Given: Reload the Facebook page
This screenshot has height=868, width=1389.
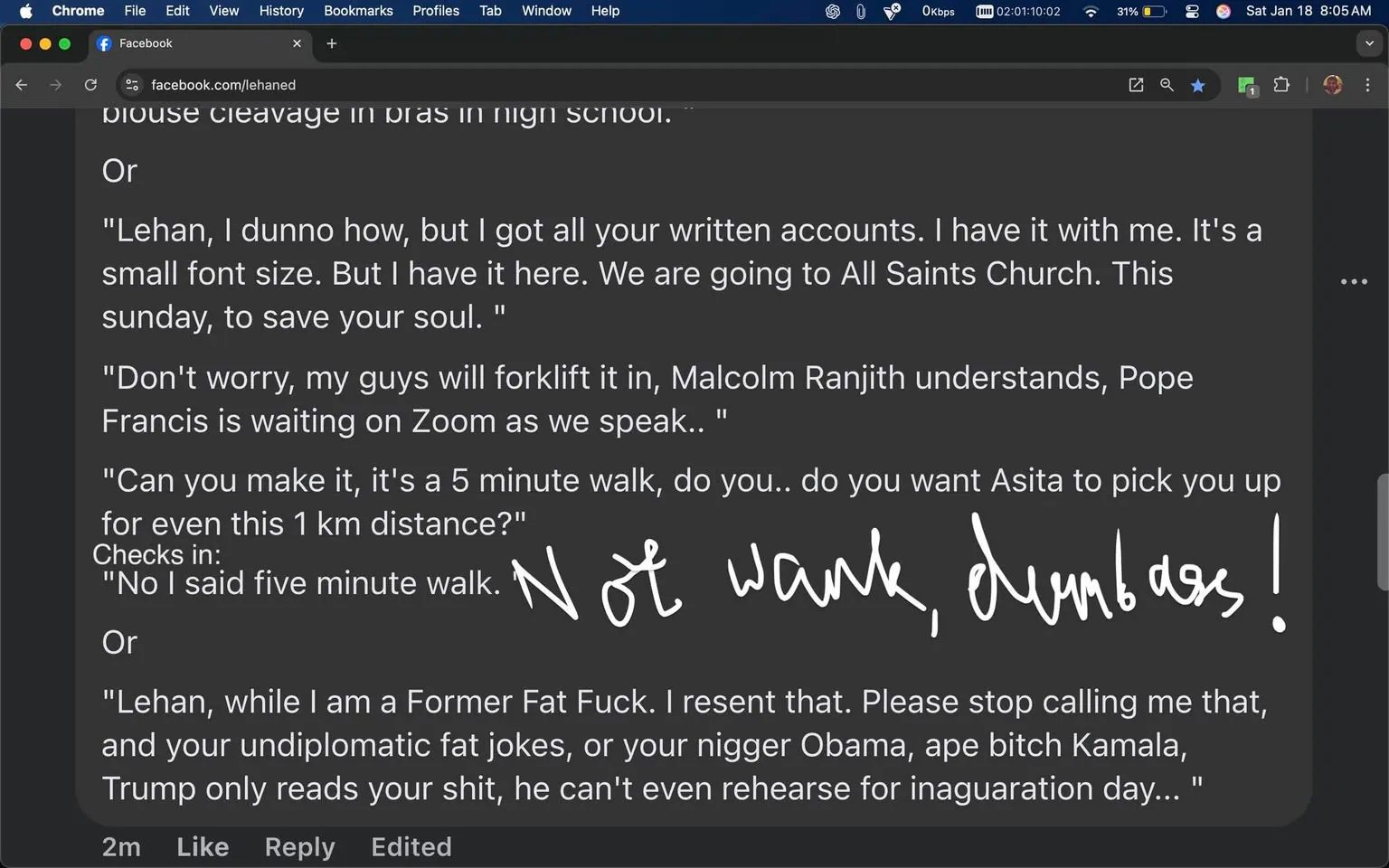Looking at the screenshot, I should coord(90,84).
